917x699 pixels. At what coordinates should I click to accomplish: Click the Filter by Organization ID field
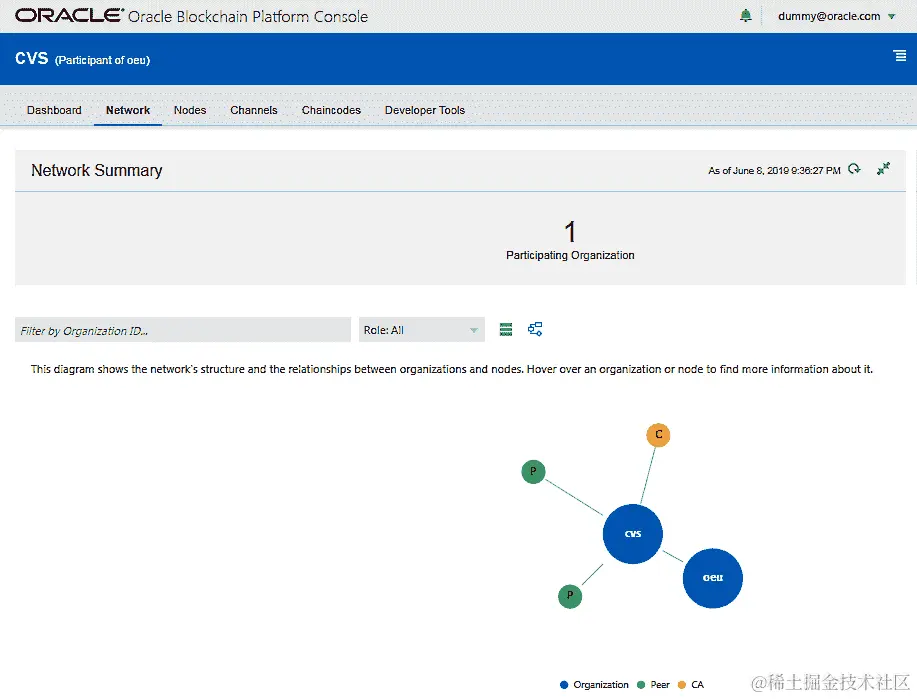tap(182, 330)
